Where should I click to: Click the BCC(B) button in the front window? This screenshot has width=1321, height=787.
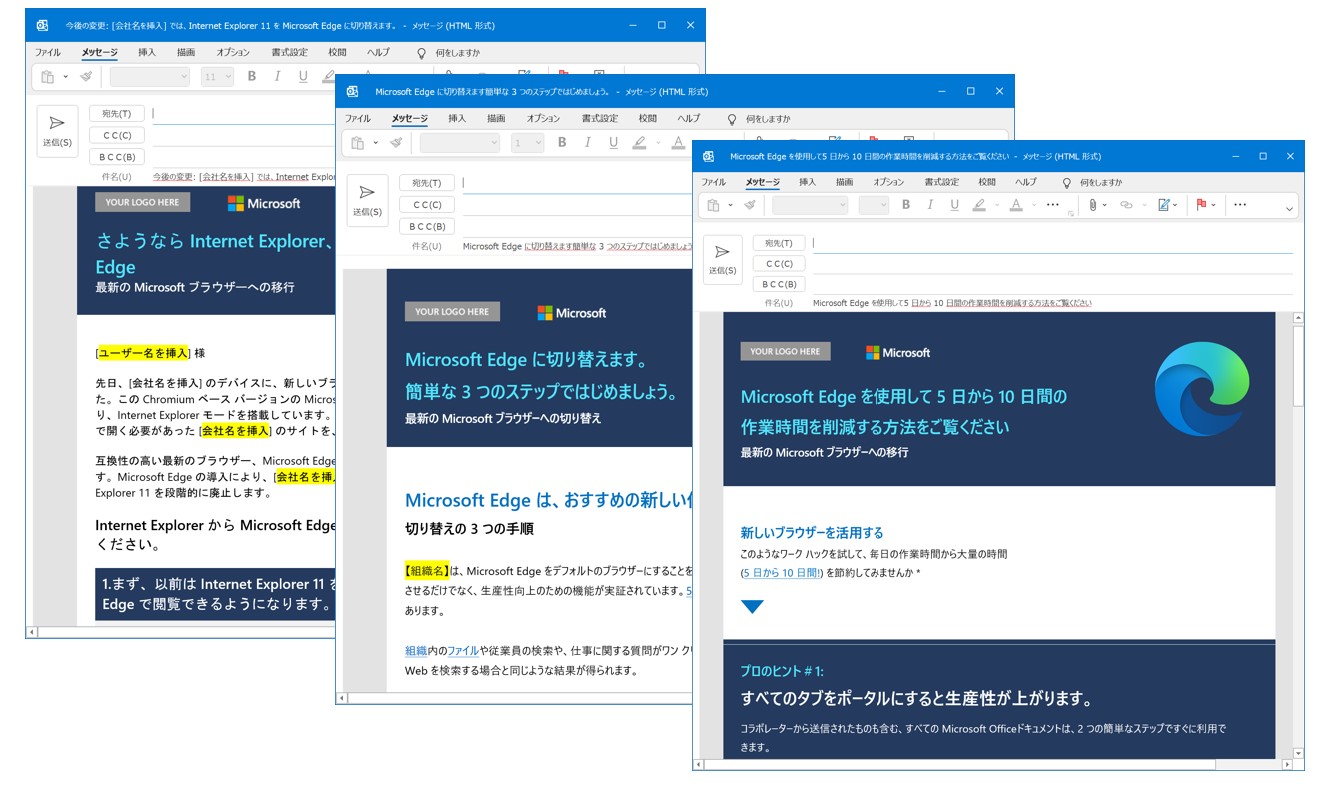pyautogui.click(x=778, y=284)
